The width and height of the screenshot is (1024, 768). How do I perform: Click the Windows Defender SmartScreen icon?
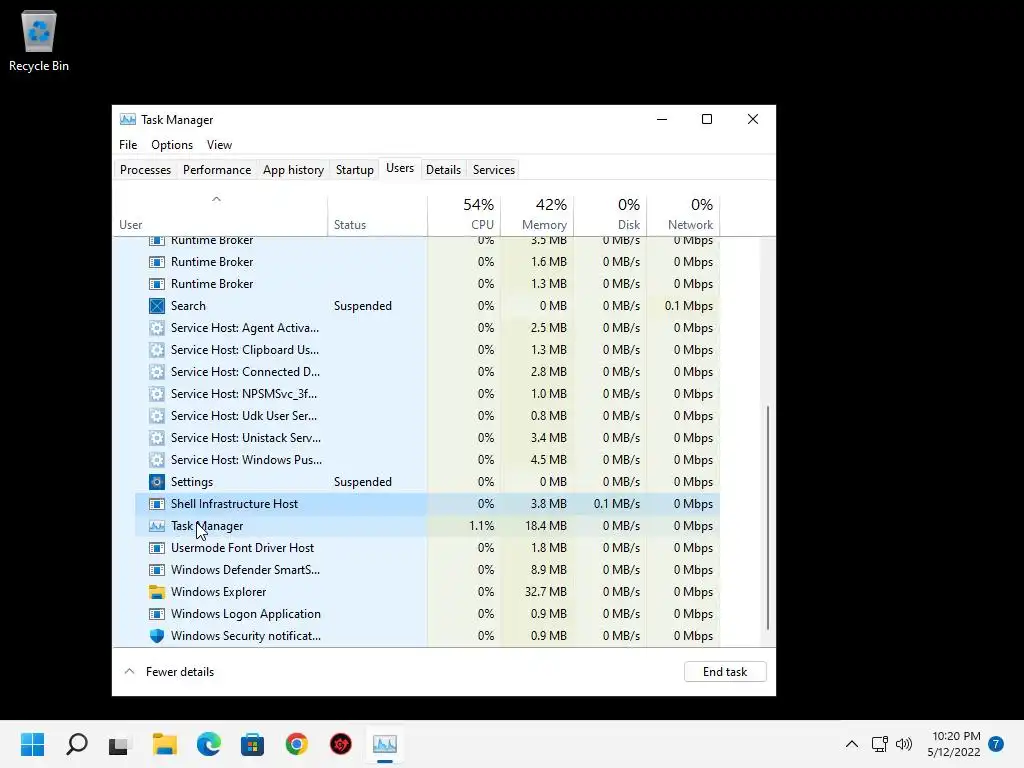[157, 570]
